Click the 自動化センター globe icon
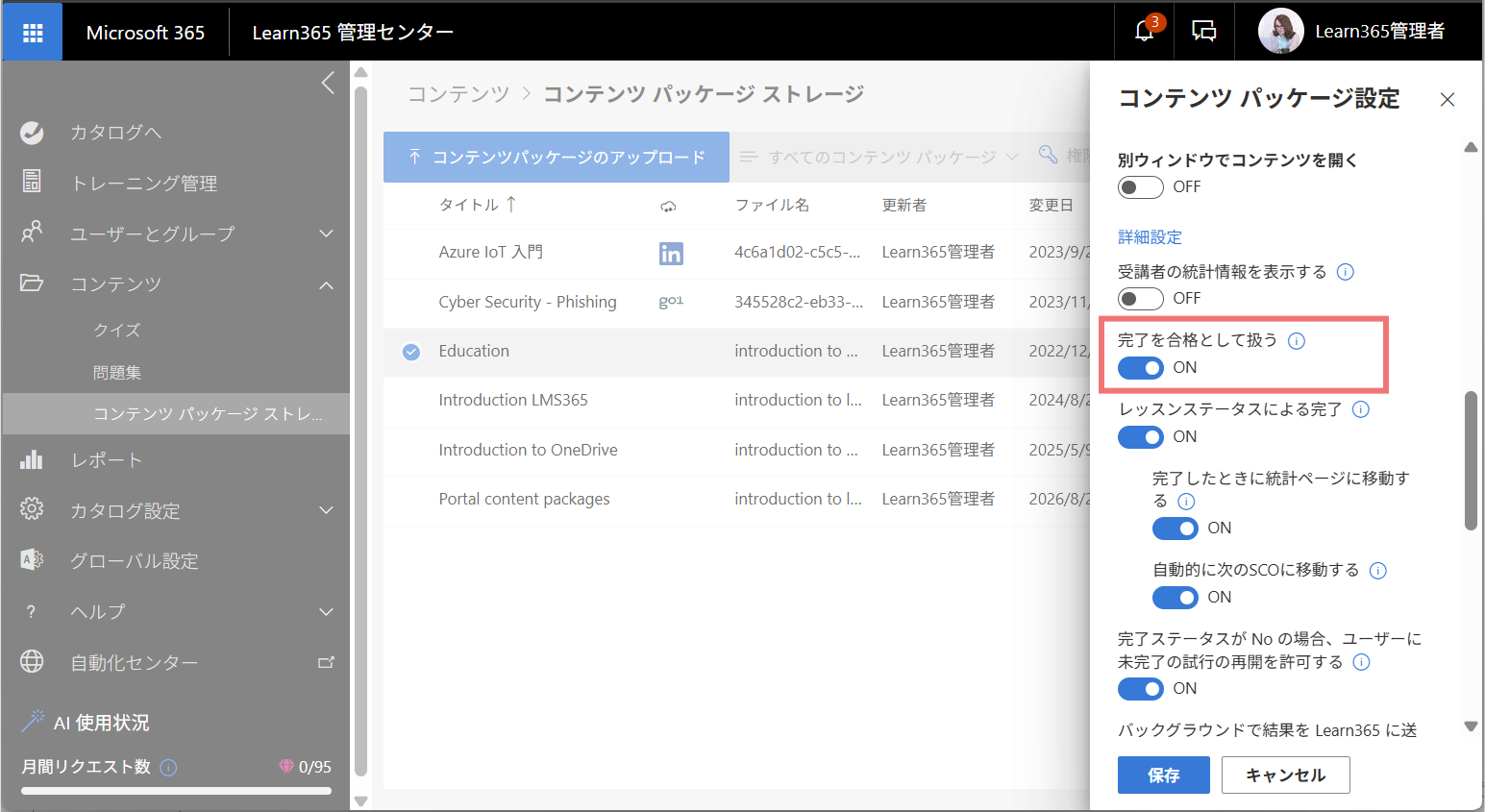 point(32,661)
